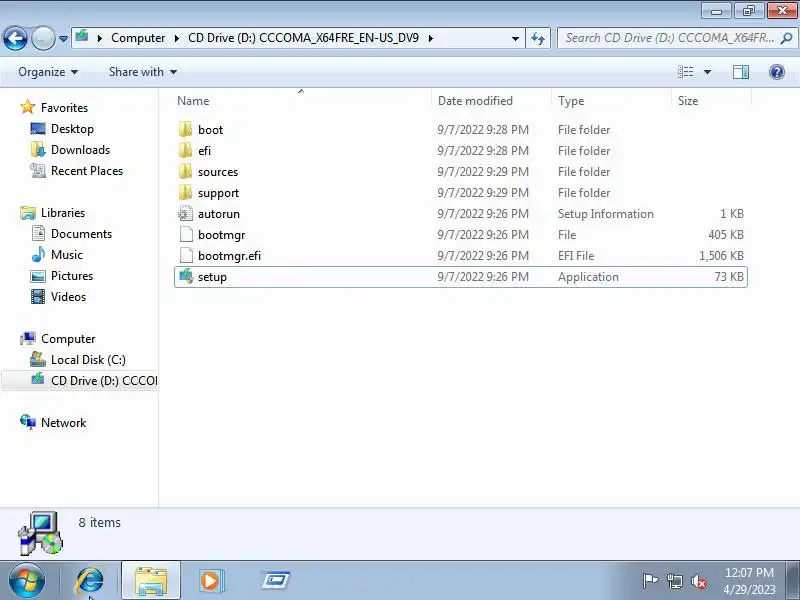Click Computer in the address bar
The image size is (800, 600).
coord(138,38)
